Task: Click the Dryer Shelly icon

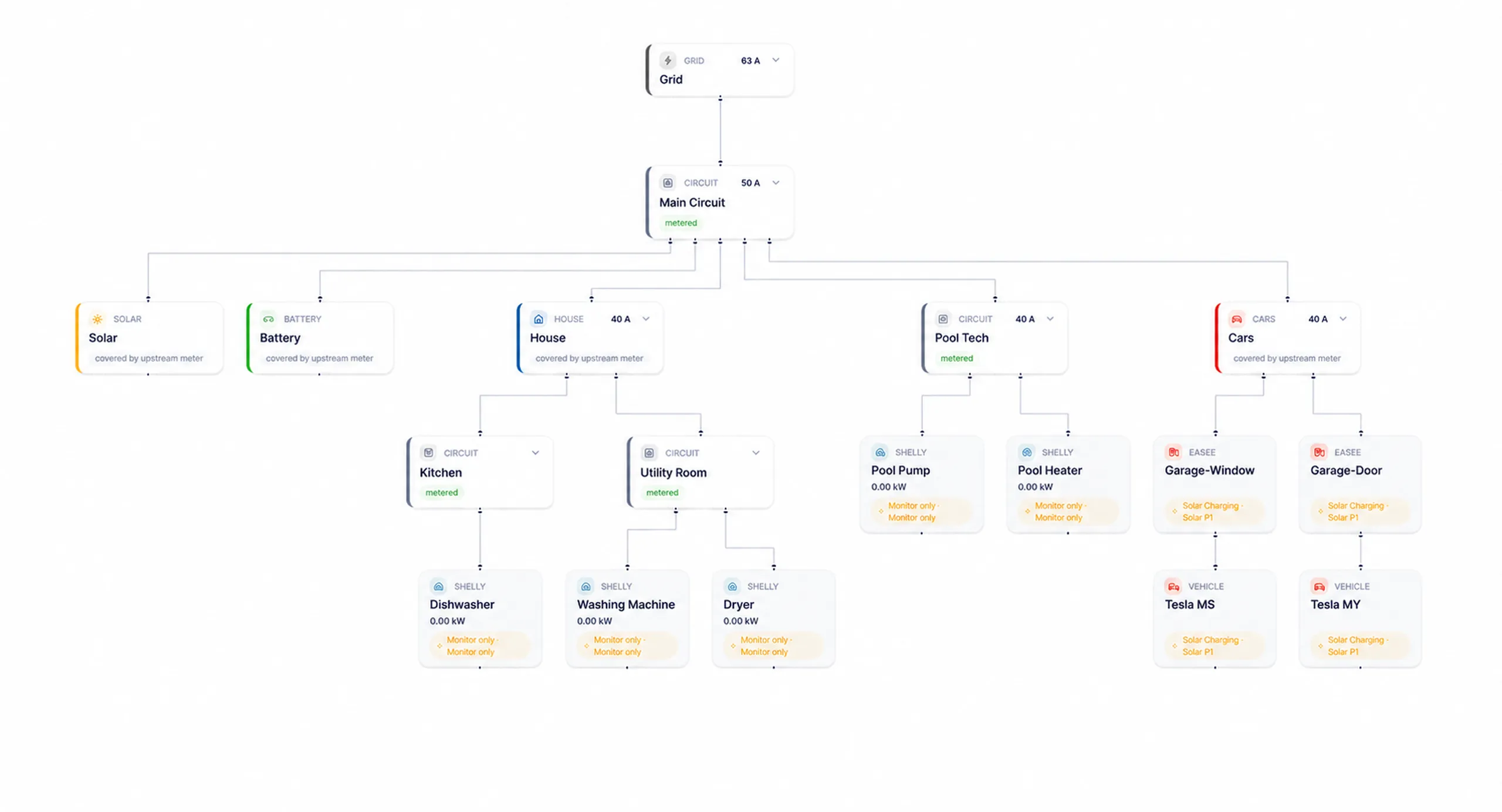Action: 732,586
